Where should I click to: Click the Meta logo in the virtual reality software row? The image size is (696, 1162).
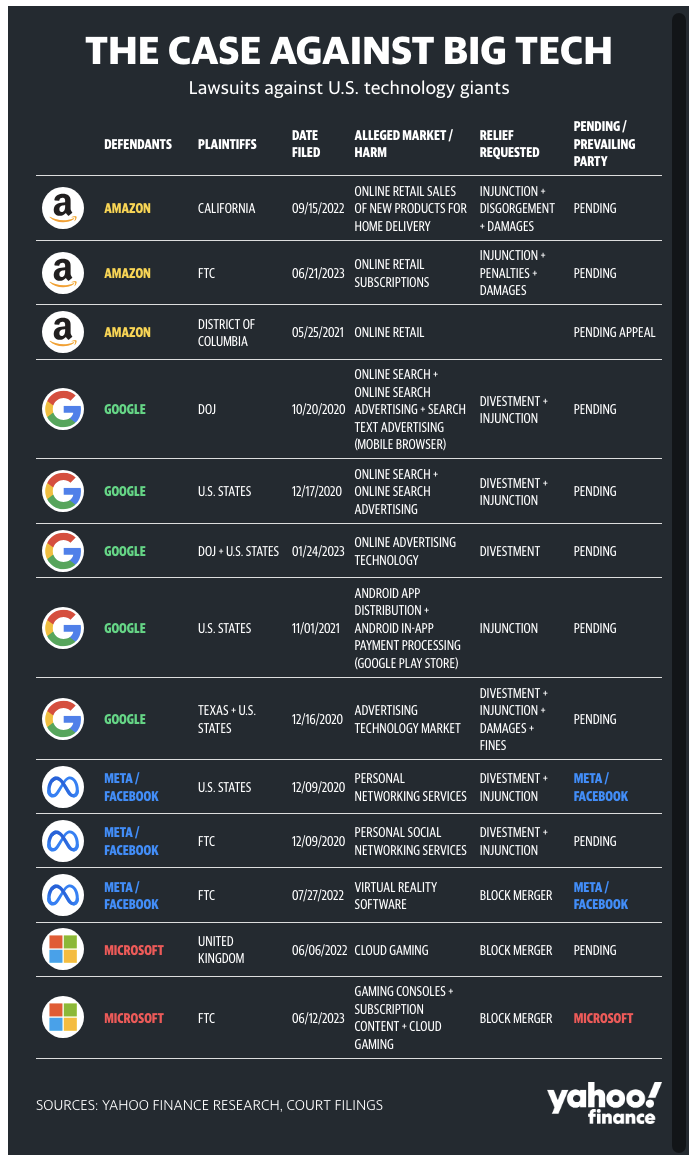[x=63, y=895]
